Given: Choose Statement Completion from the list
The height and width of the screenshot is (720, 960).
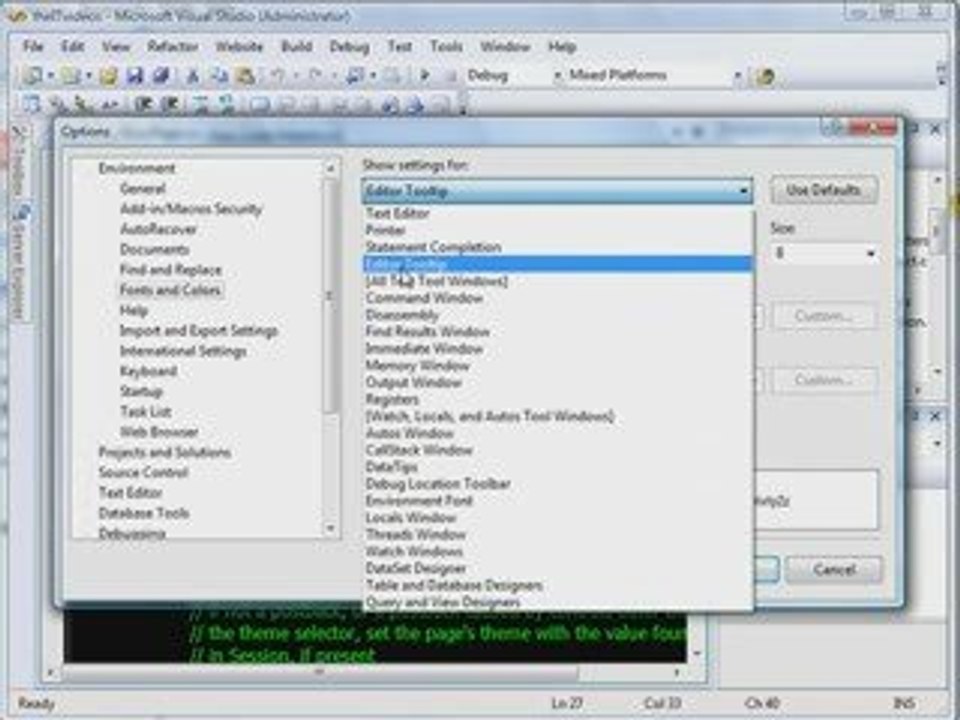Looking at the screenshot, I should 557,247.
